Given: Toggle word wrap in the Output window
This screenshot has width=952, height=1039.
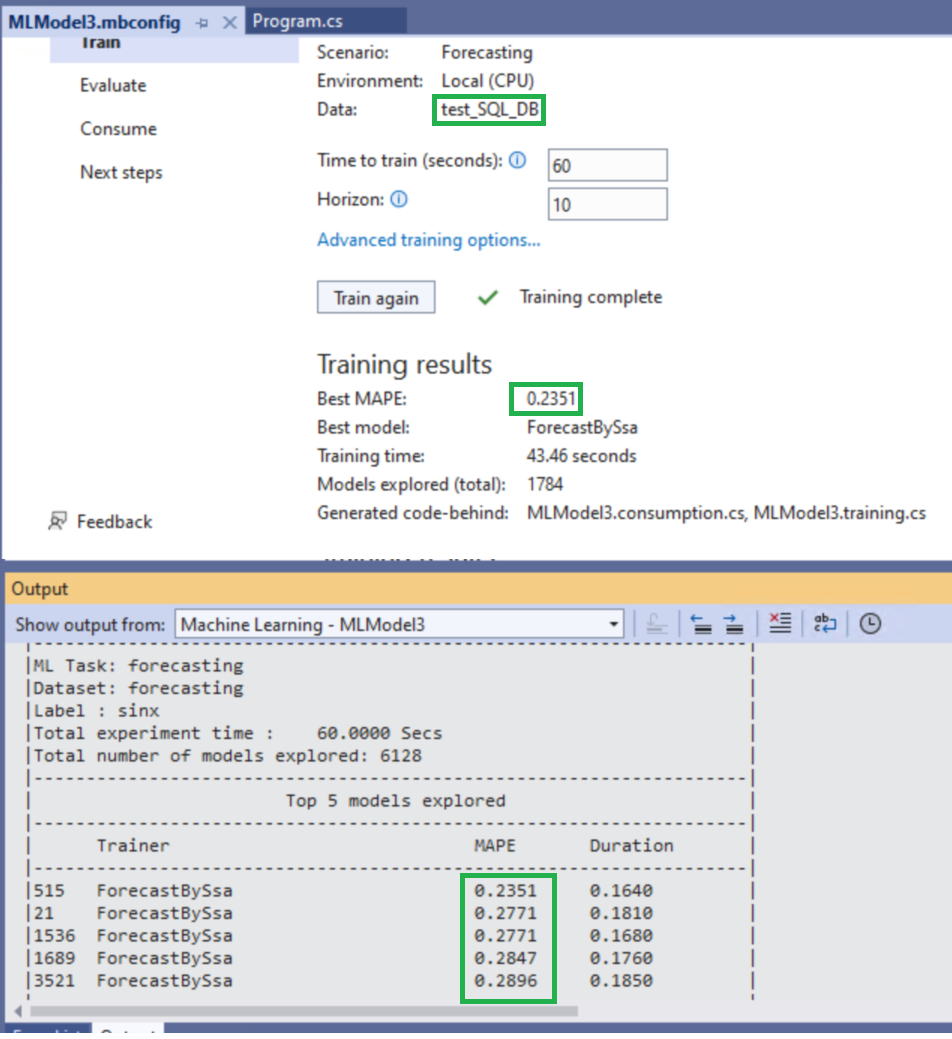Looking at the screenshot, I should pos(824,624).
